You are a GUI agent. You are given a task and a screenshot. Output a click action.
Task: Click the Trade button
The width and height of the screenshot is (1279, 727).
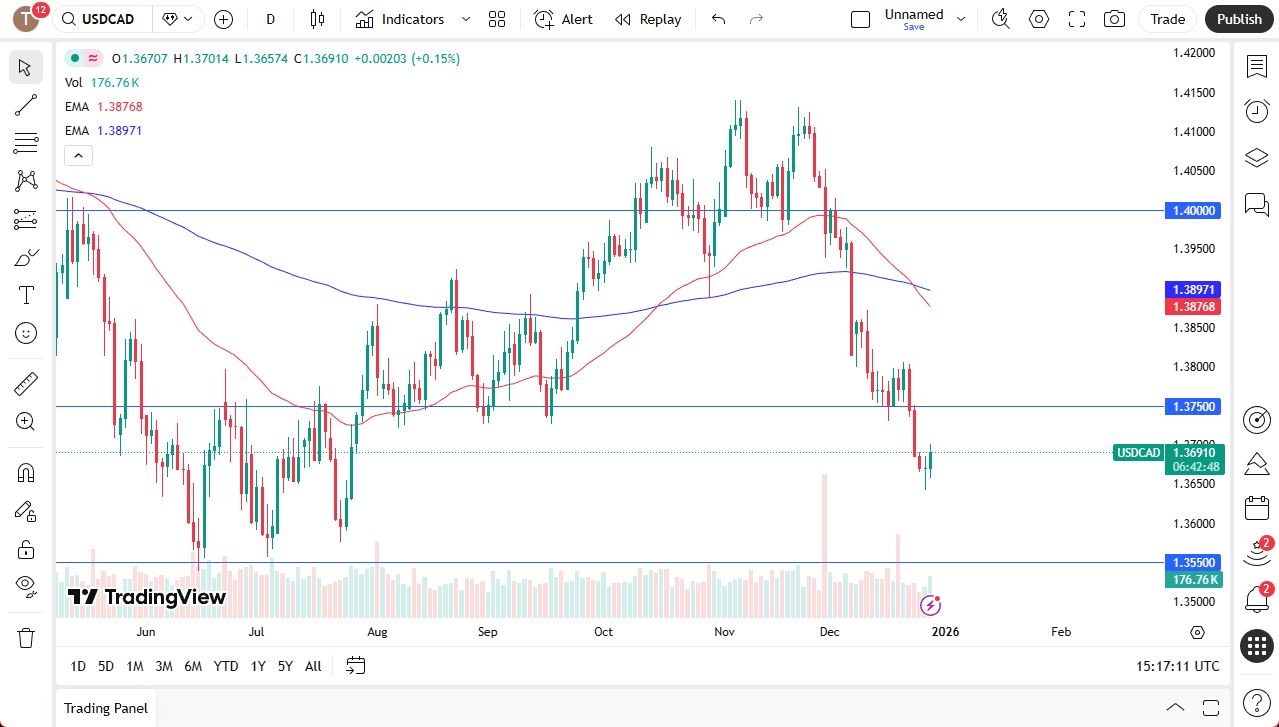pyautogui.click(x=1167, y=19)
